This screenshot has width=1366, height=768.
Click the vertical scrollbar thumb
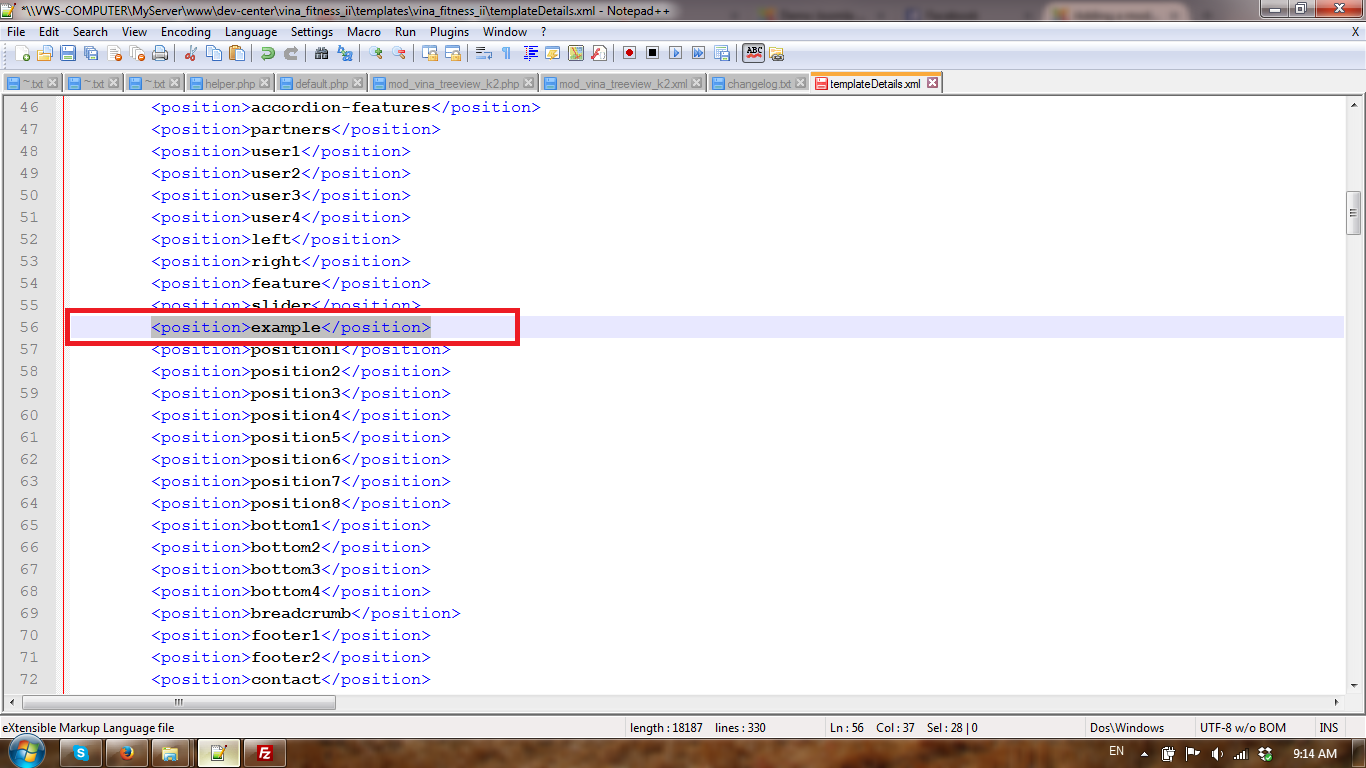click(x=1354, y=213)
